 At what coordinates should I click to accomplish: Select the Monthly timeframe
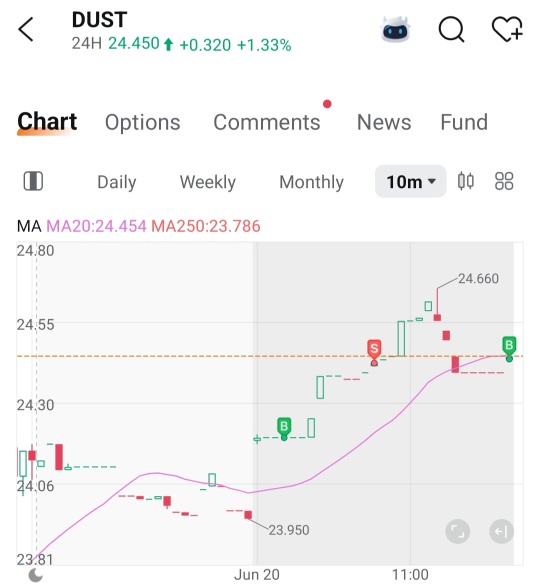[311, 182]
